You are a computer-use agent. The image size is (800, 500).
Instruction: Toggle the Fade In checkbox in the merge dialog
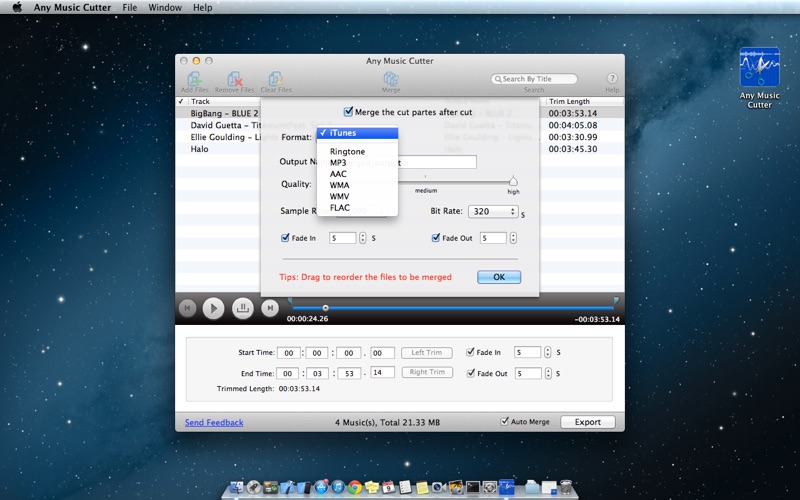pyautogui.click(x=285, y=237)
